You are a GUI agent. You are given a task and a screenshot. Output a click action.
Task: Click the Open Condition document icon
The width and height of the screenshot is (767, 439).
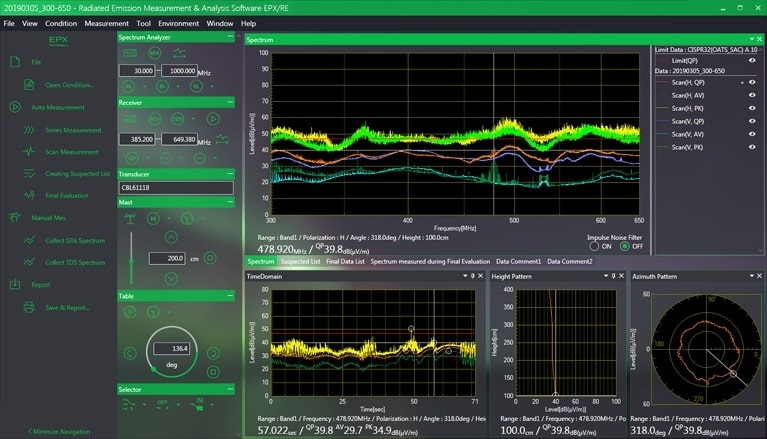[29, 85]
